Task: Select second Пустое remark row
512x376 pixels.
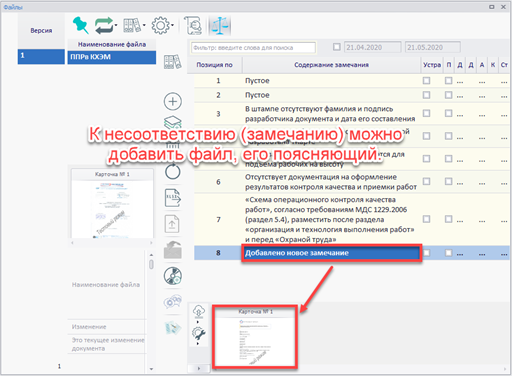Action: pos(352,95)
